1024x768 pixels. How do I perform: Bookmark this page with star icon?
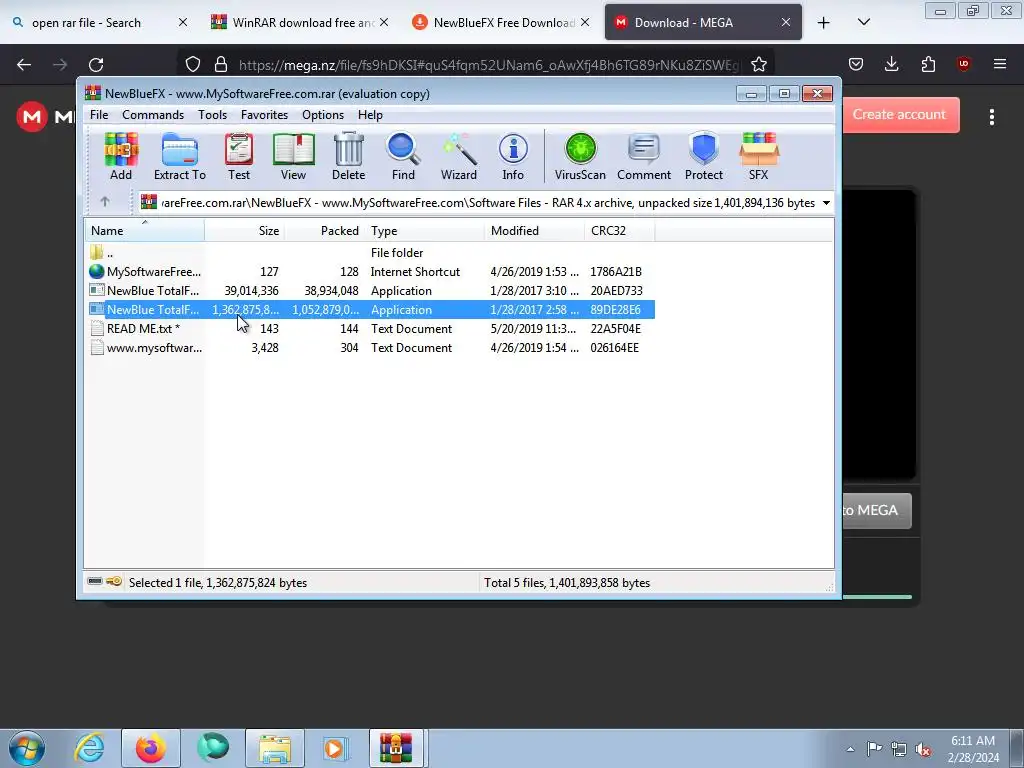[758, 65]
